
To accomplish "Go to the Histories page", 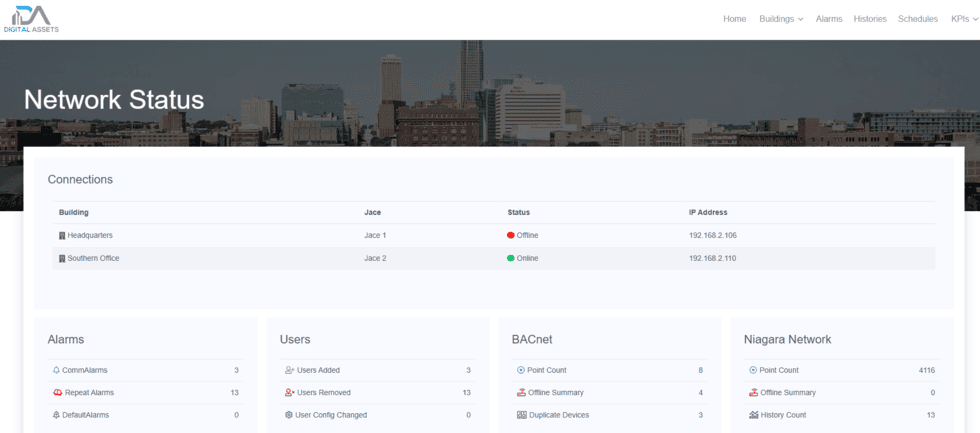I will [870, 19].
